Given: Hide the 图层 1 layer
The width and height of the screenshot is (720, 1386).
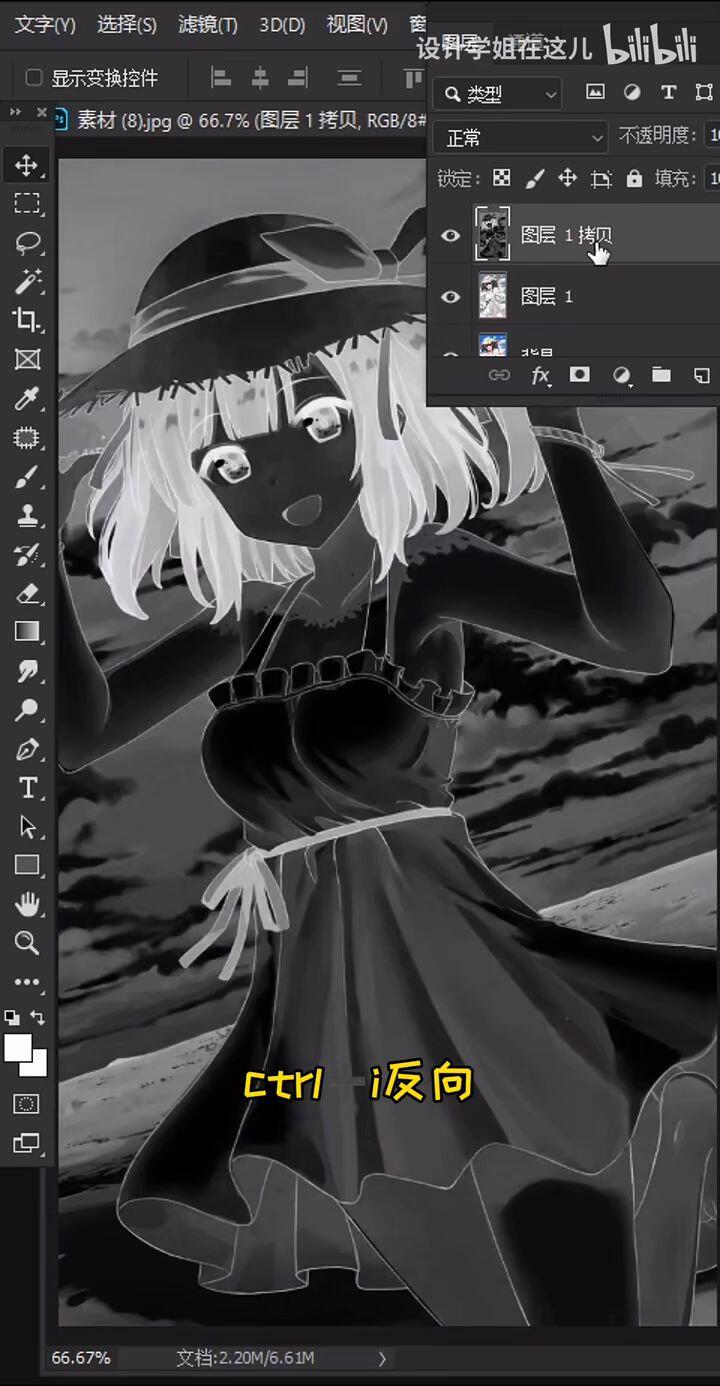Looking at the screenshot, I should [451, 297].
